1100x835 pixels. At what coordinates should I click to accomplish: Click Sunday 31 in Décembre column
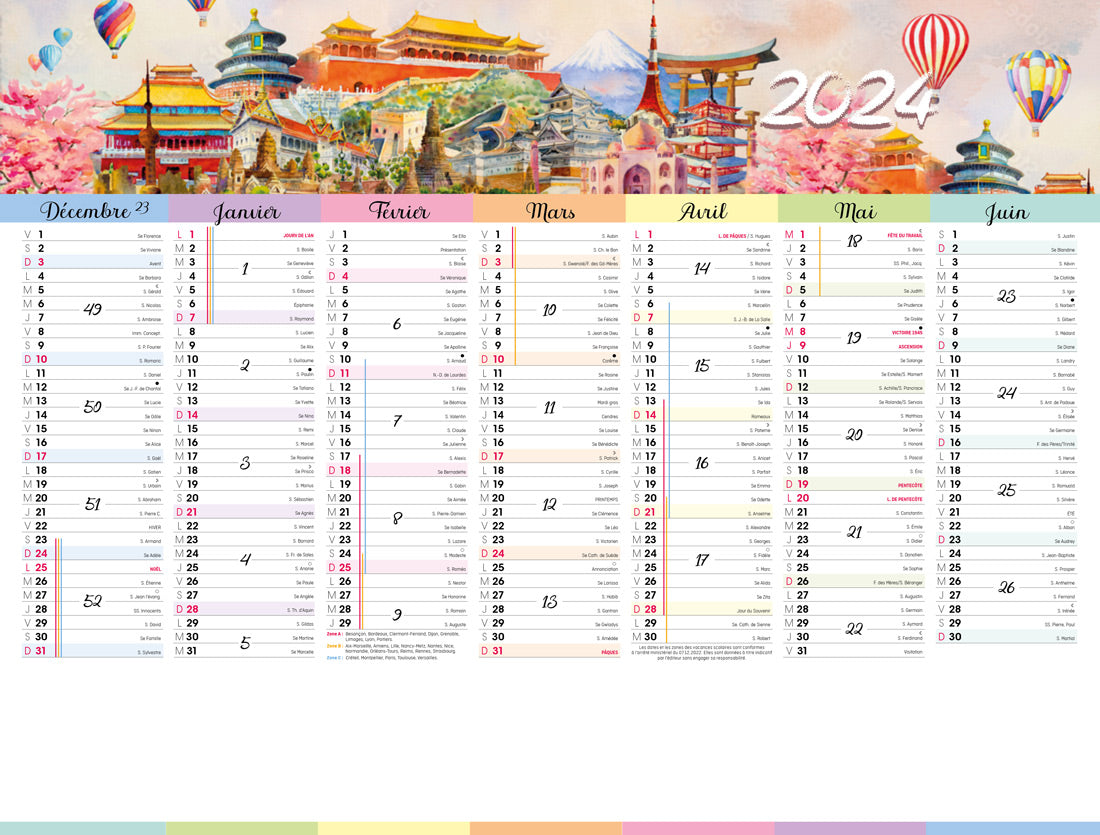tap(93, 650)
